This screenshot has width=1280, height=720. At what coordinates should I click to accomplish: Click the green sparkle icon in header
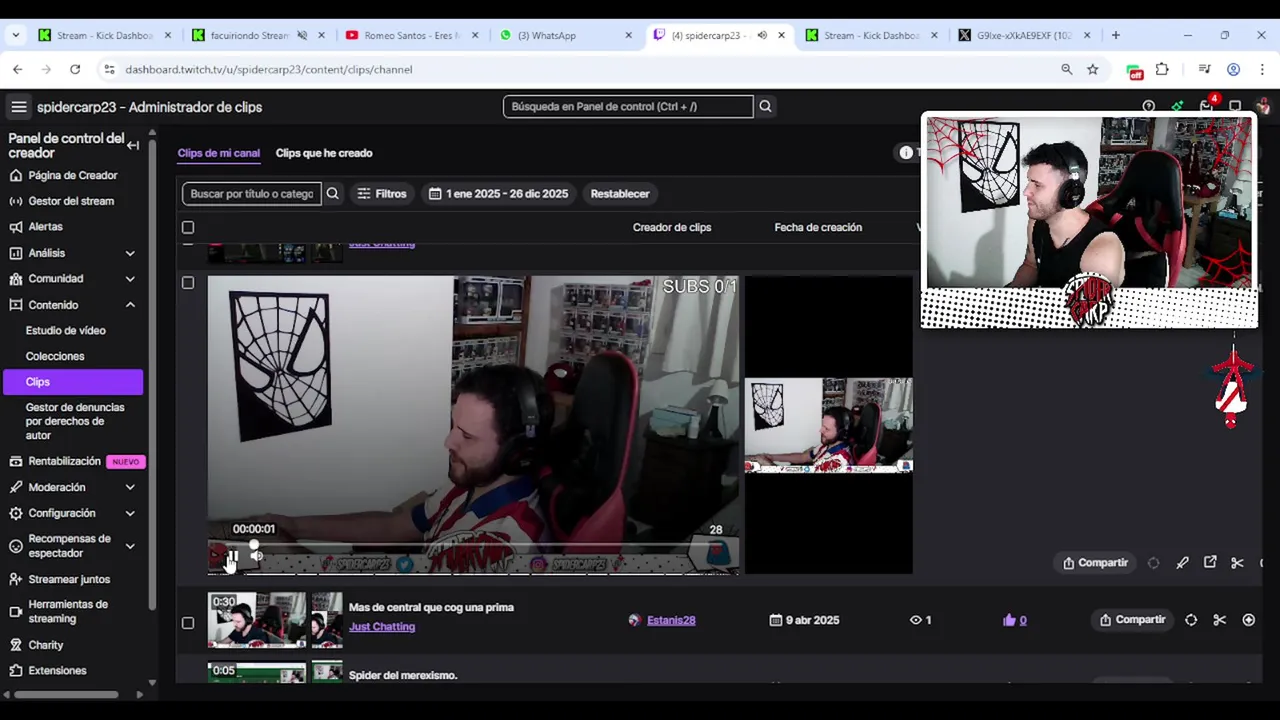[x=1177, y=106]
